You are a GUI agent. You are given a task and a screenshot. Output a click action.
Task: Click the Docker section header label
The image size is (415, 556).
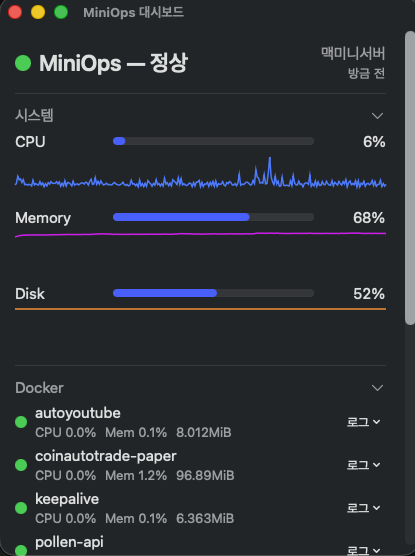pos(39,388)
